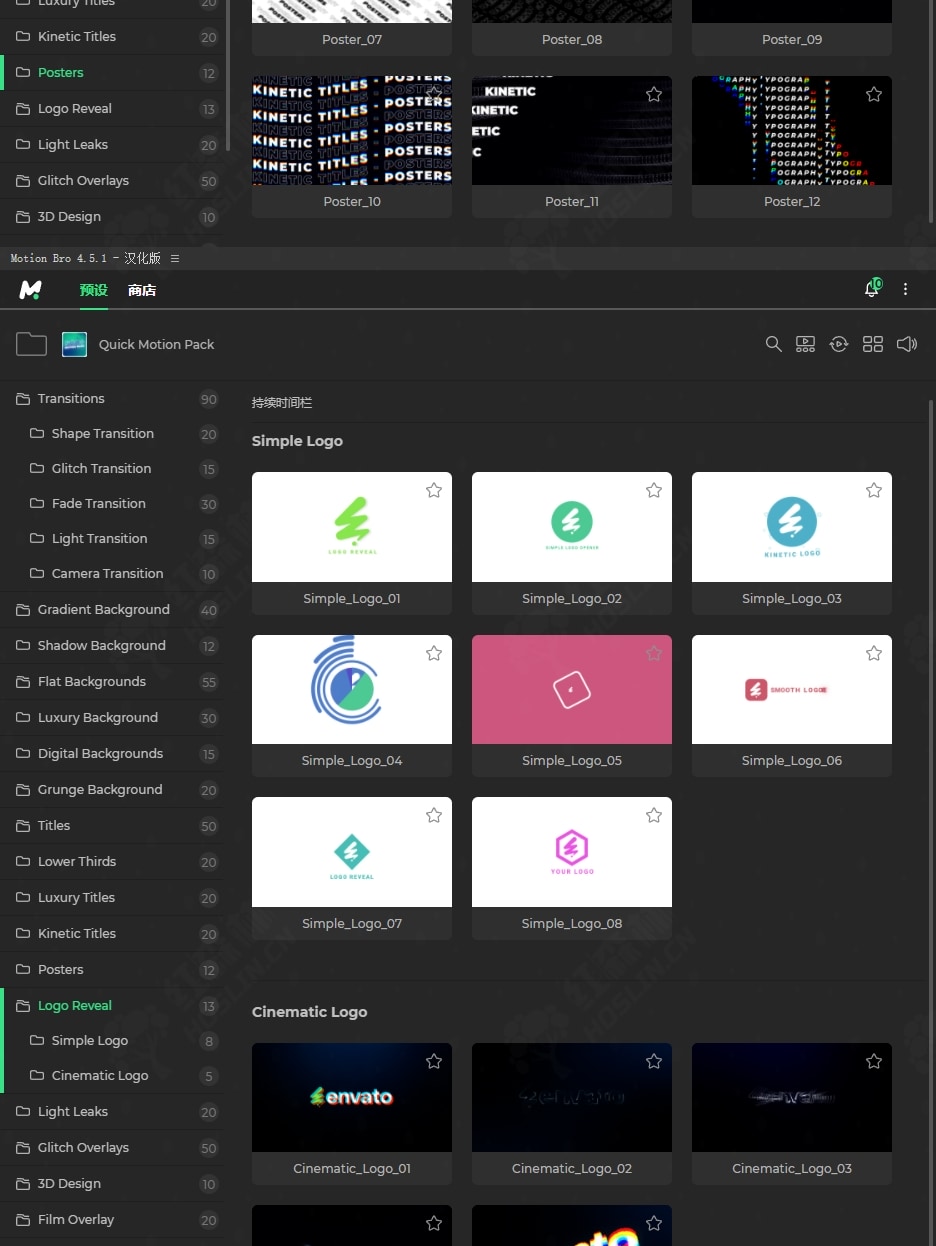The width and height of the screenshot is (936, 1246).
Task: Toggle favorite star on Cinematic_Logo_01
Action: click(x=434, y=1061)
